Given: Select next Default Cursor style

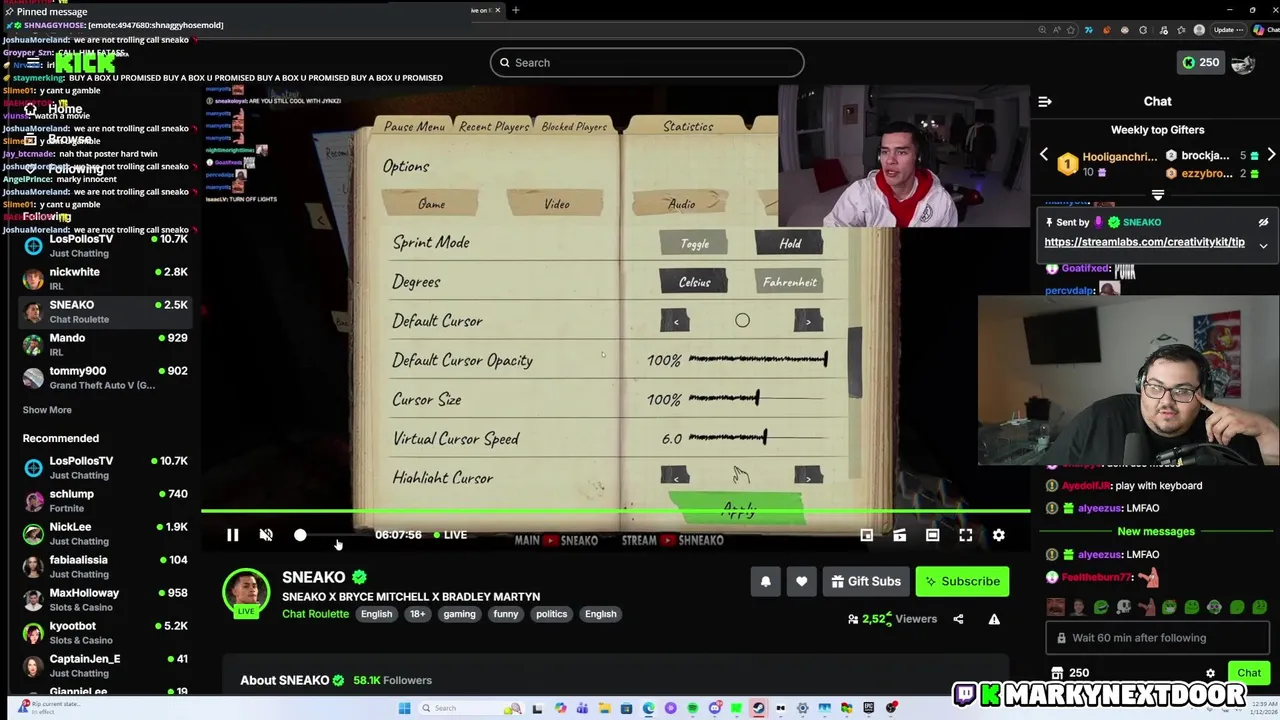Looking at the screenshot, I should (808, 321).
